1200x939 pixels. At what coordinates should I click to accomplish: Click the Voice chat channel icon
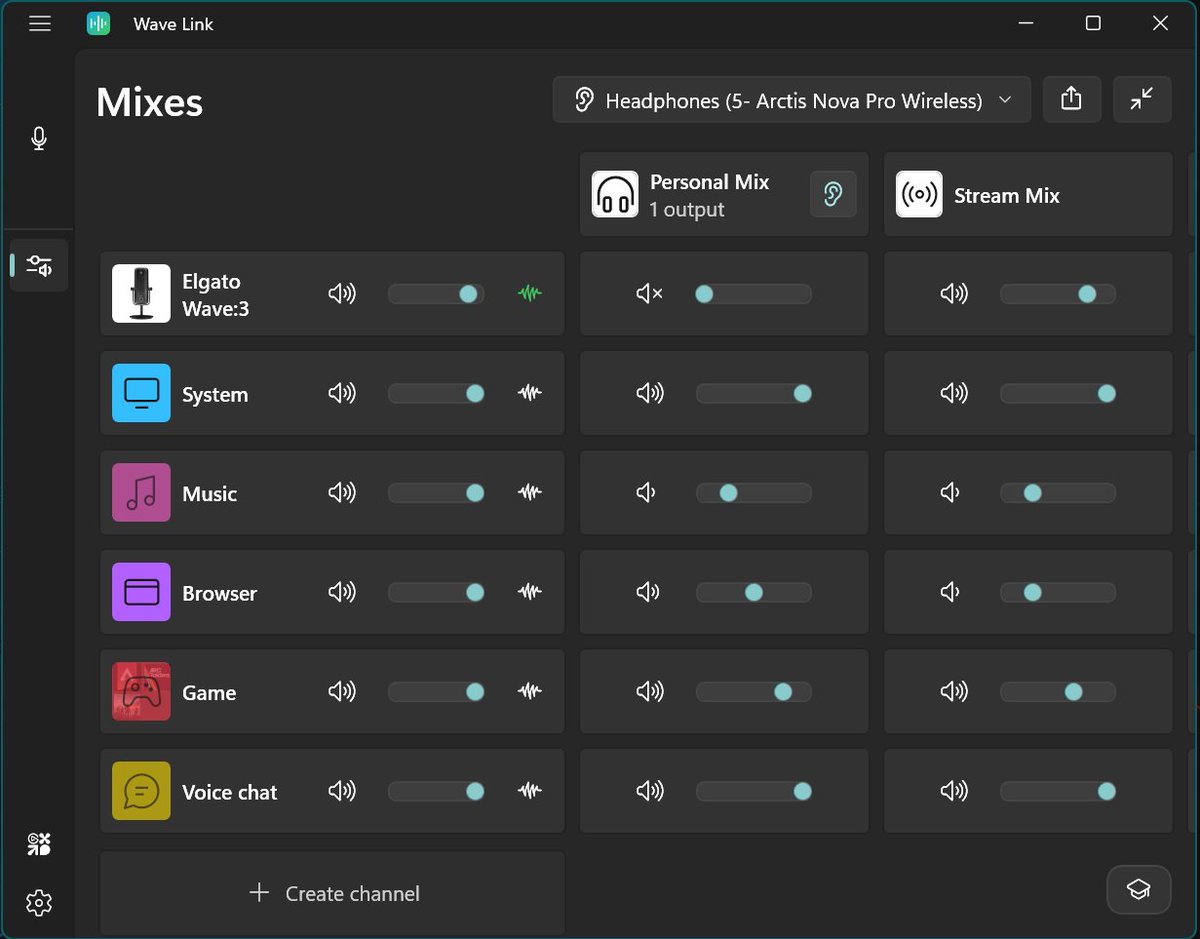141,791
